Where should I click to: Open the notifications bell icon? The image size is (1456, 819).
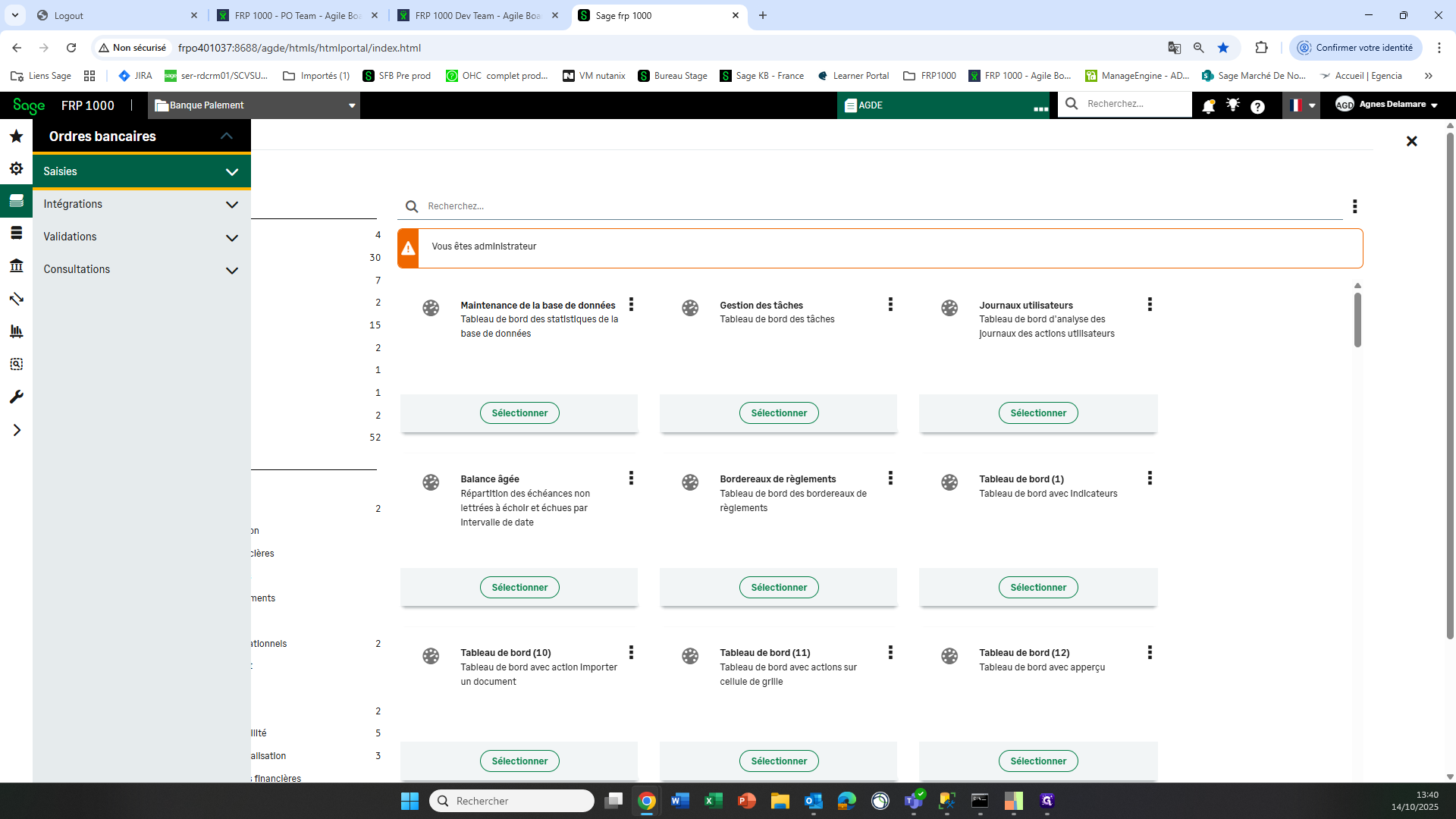coord(1208,106)
